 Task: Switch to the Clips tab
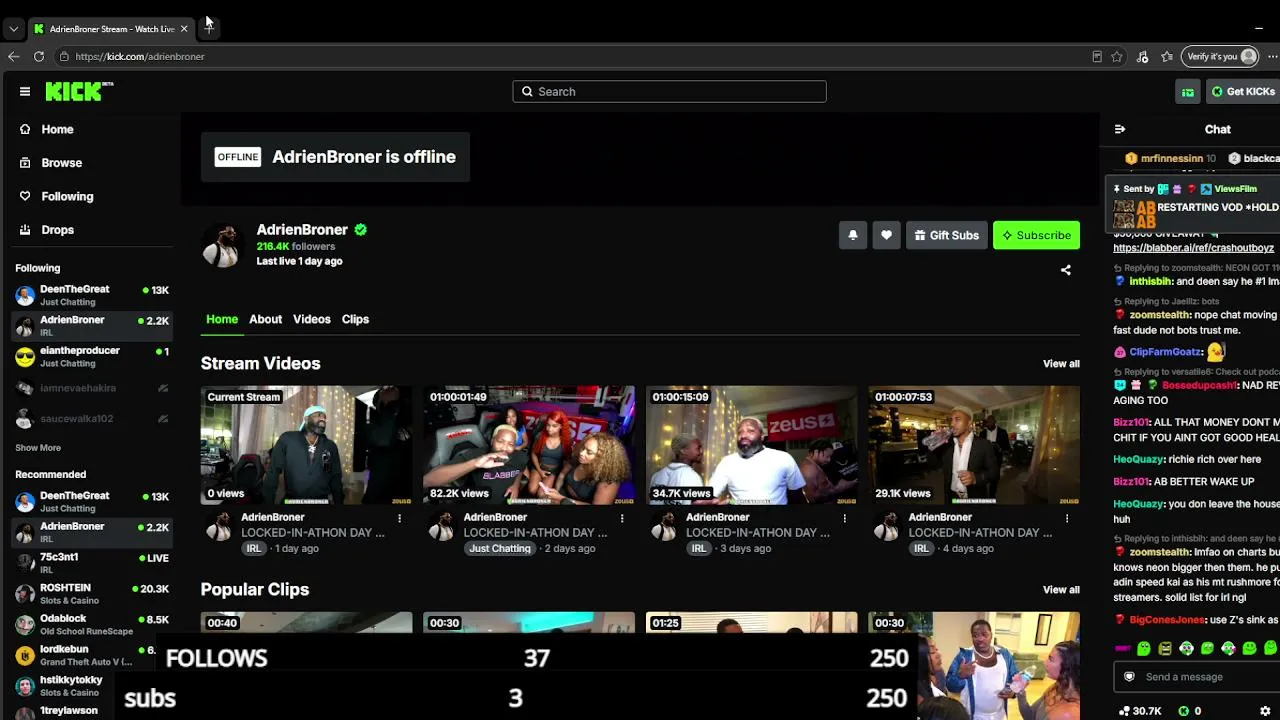pyautogui.click(x=355, y=319)
